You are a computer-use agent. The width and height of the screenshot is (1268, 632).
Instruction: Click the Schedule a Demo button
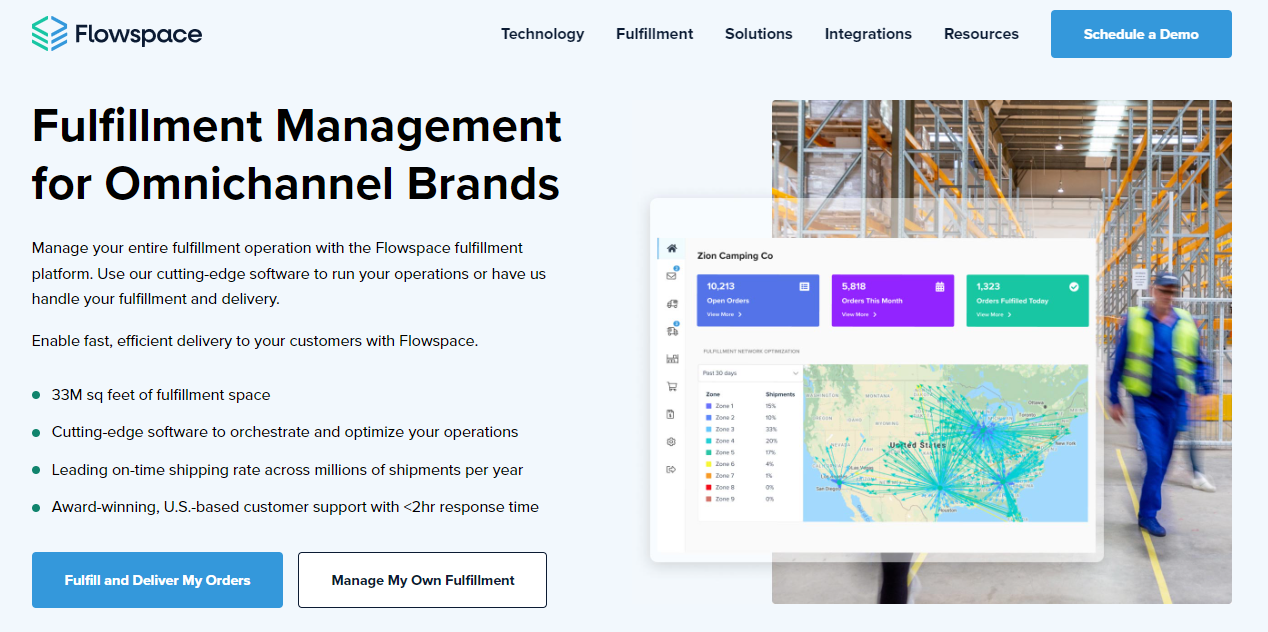[1141, 34]
